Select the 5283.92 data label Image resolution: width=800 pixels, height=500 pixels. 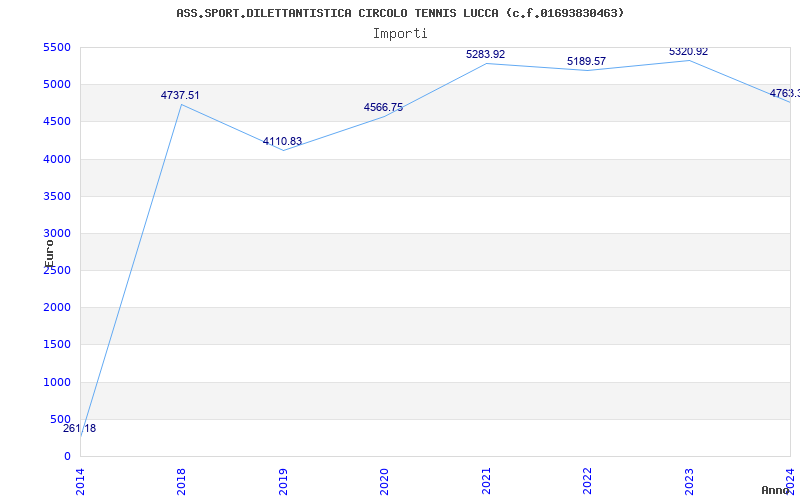485,54
